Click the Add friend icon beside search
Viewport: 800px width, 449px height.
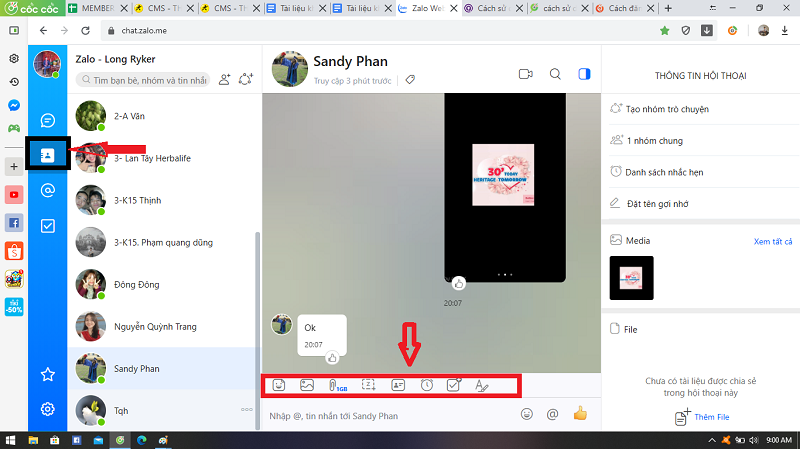pos(224,80)
